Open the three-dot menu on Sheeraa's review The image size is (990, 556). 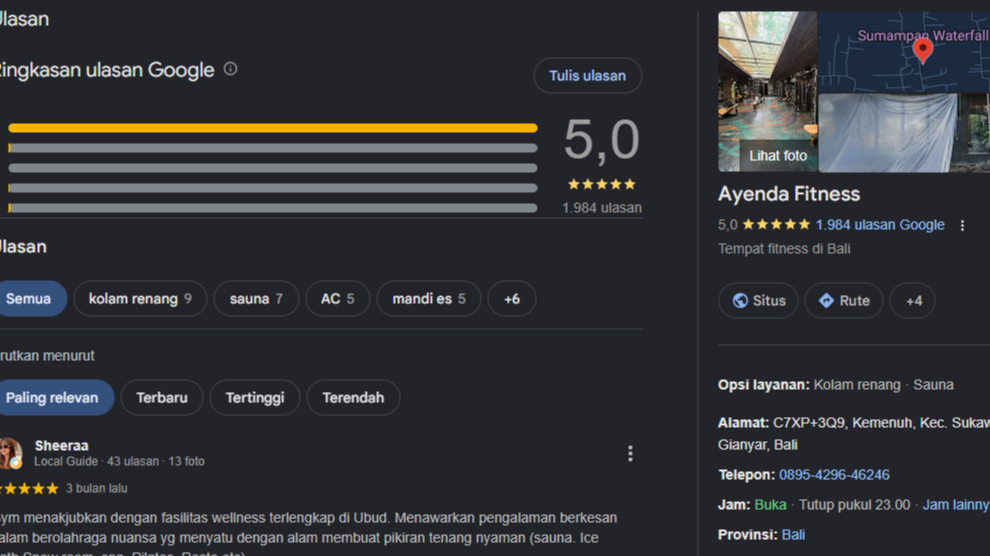tap(629, 454)
